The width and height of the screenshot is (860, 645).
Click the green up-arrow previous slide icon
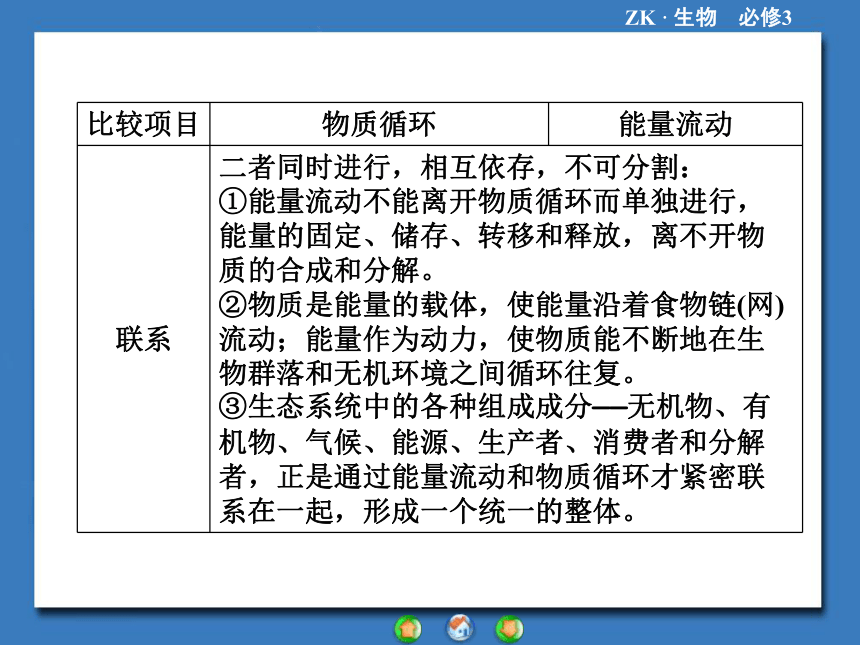(x=408, y=629)
